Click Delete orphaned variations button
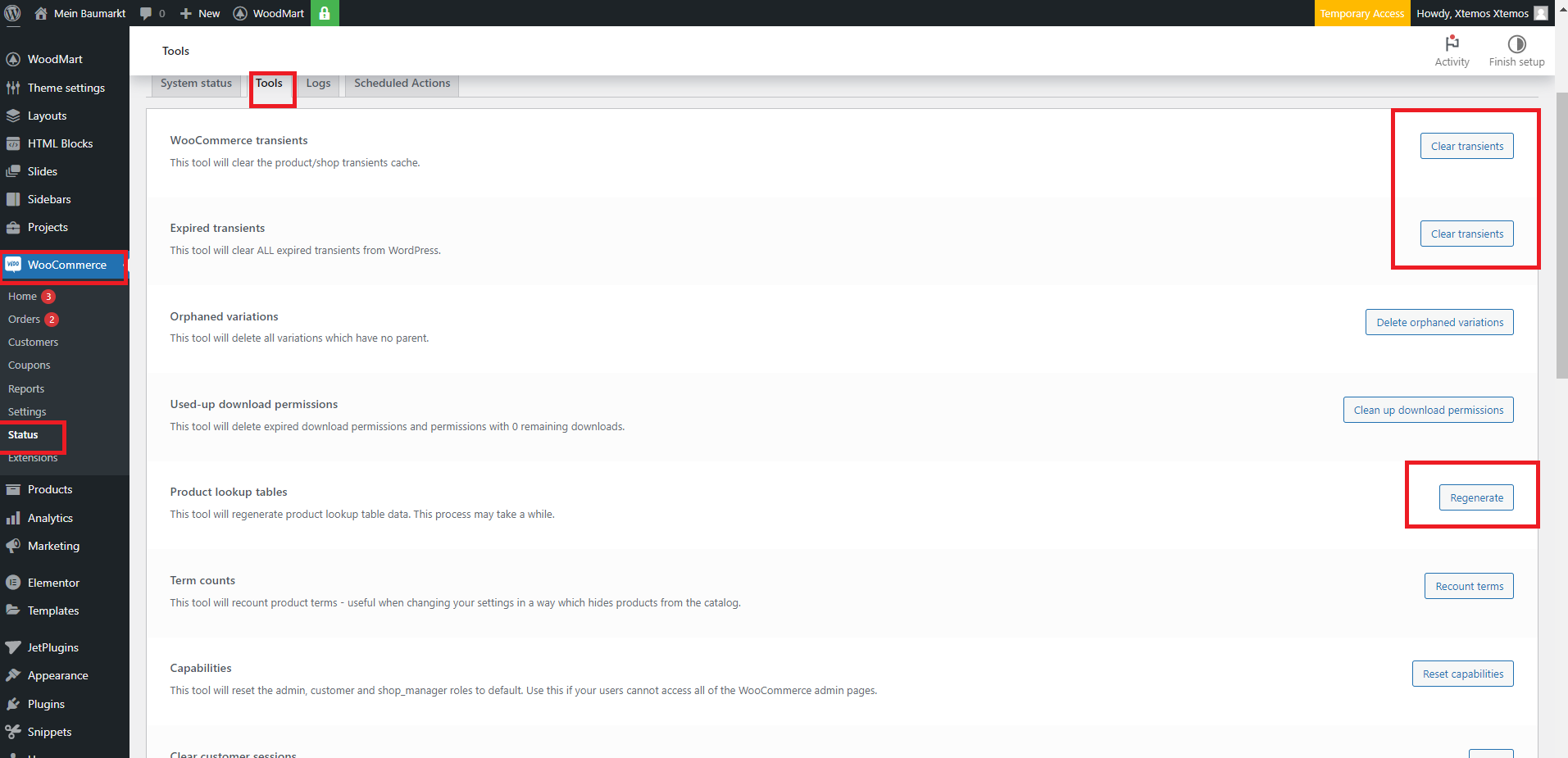 tap(1439, 322)
